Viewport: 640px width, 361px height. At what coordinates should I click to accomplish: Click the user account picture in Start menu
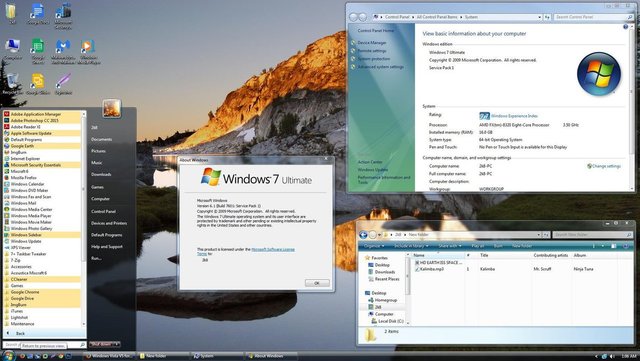pyautogui.click(x=111, y=108)
